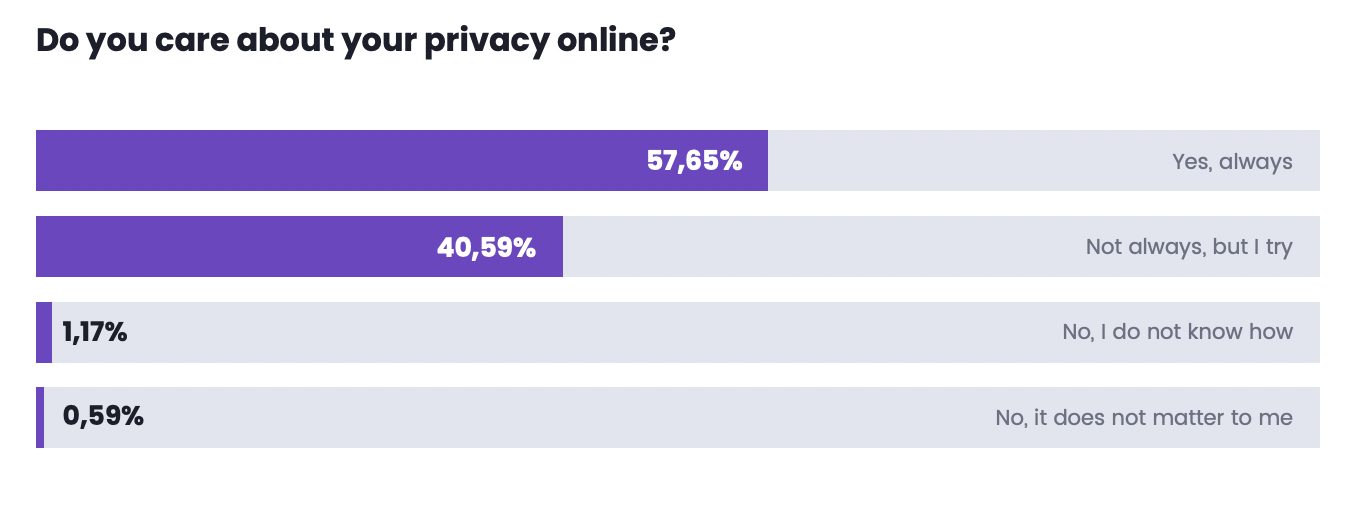Click the purple bar for 'Yes, always'
Image resolution: width=1368 pixels, height=510 pixels.
[x=402, y=160]
